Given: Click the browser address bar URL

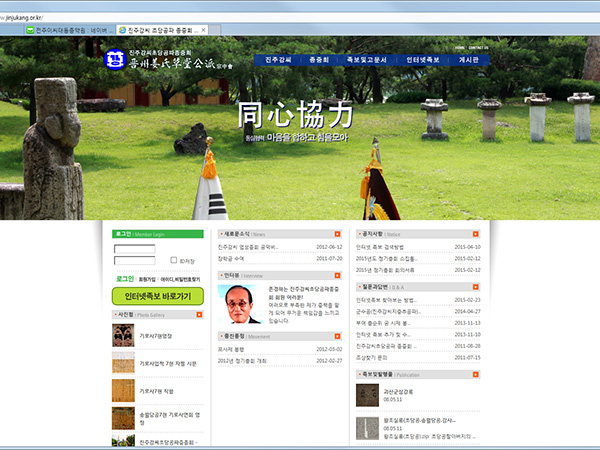Looking at the screenshot, I should click(x=22, y=18).
